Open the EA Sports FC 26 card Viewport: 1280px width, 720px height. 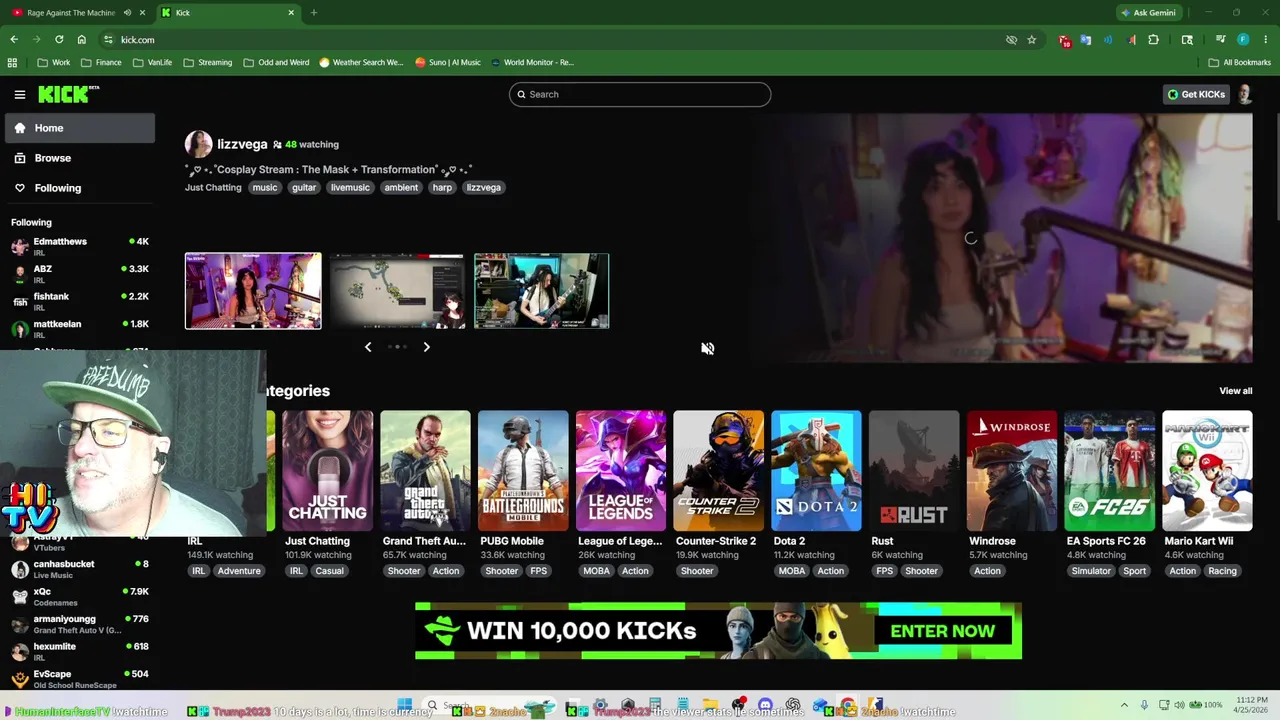click(1110, 471)
